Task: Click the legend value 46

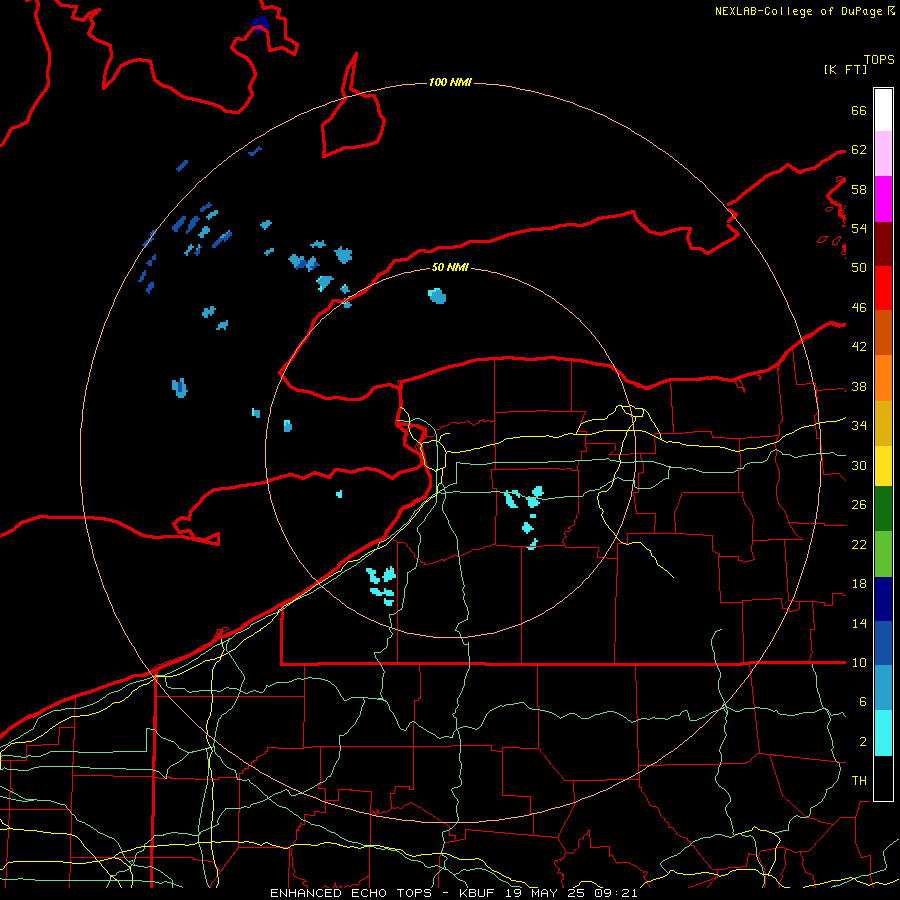Action: 859,308
